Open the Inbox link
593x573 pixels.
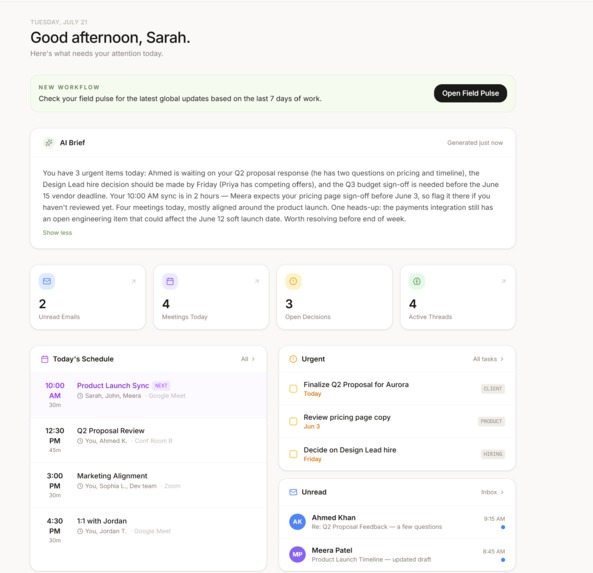(x=489, y=492)
